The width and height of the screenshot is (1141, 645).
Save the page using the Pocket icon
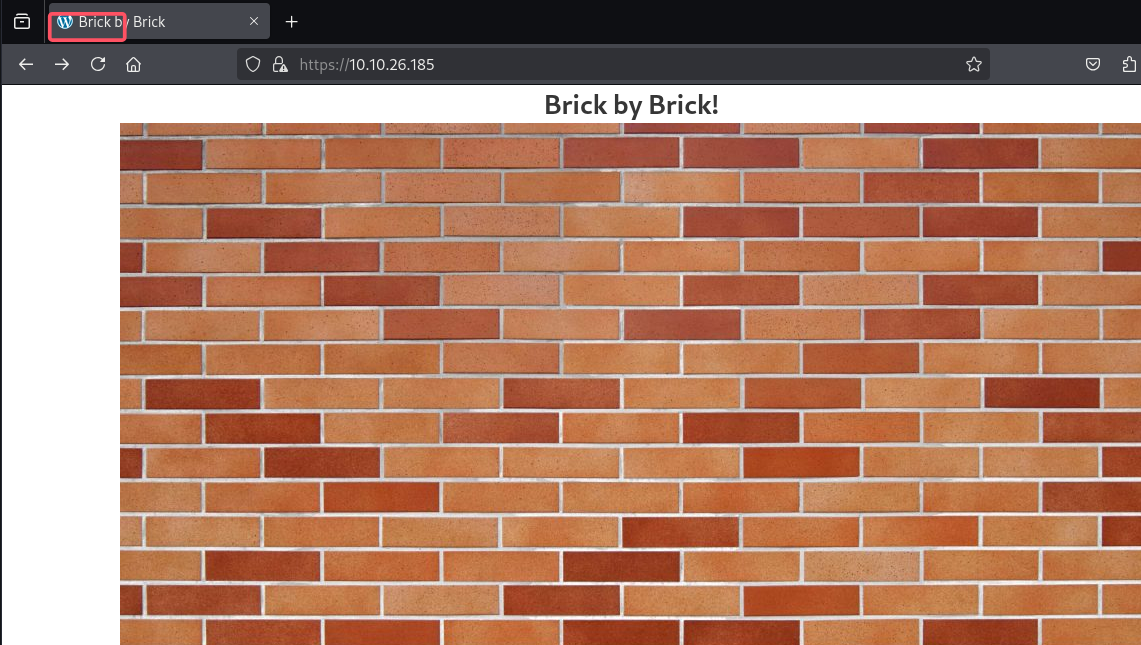1092,64
